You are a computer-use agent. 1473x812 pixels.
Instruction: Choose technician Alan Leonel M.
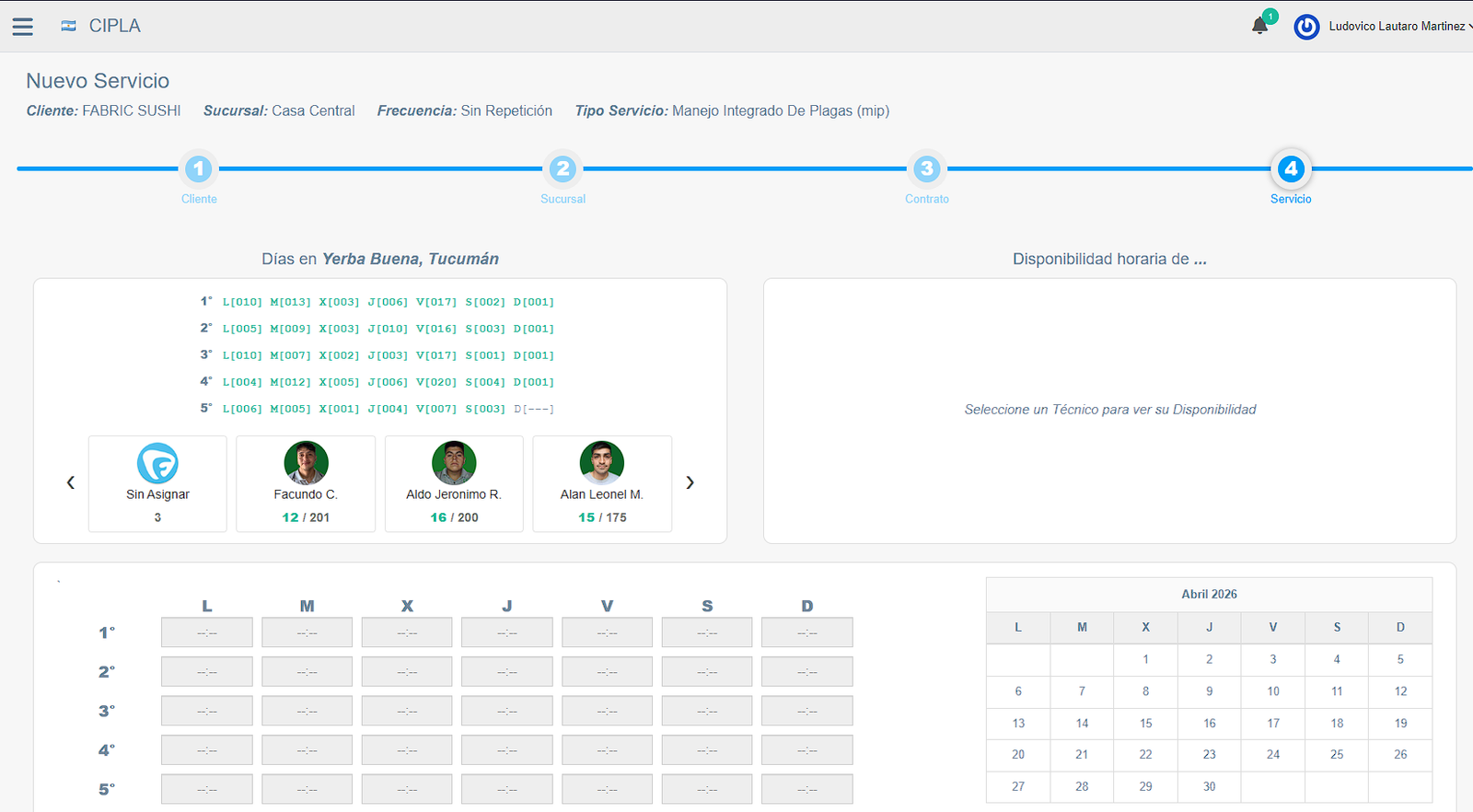click(602, 483)
